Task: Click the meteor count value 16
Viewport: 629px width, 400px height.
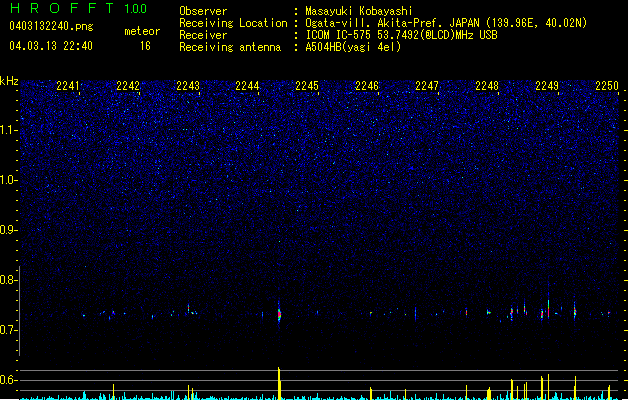Action: pos(145,46)
